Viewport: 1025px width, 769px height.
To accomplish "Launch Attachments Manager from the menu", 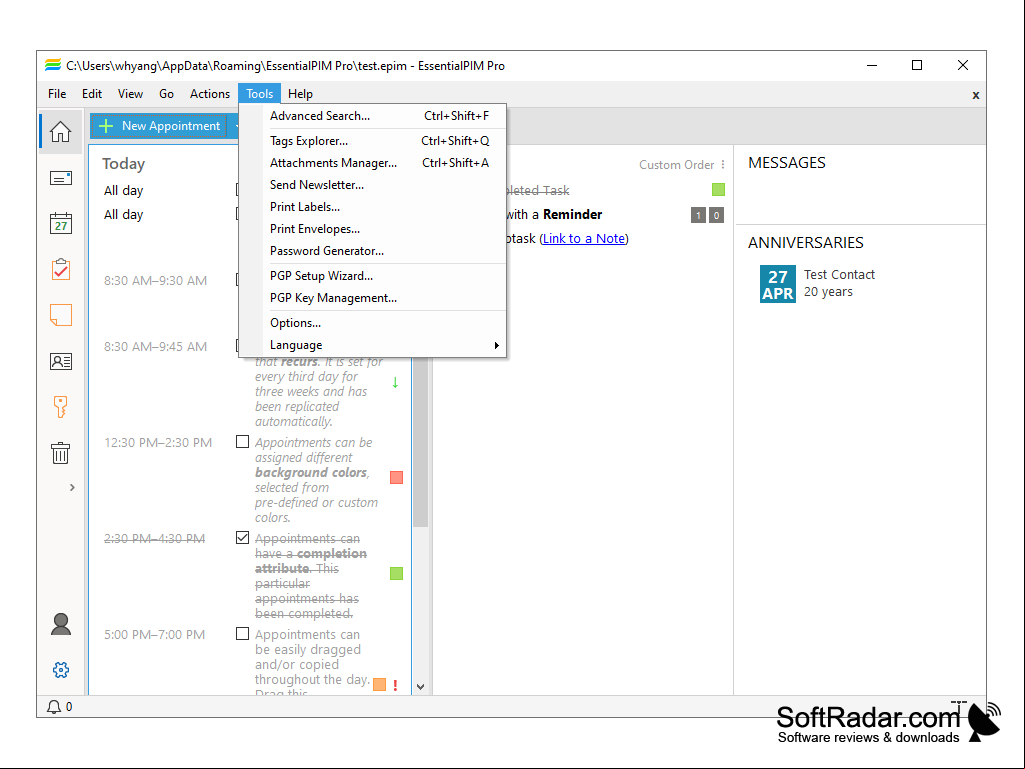I will [x=373, y=163].
